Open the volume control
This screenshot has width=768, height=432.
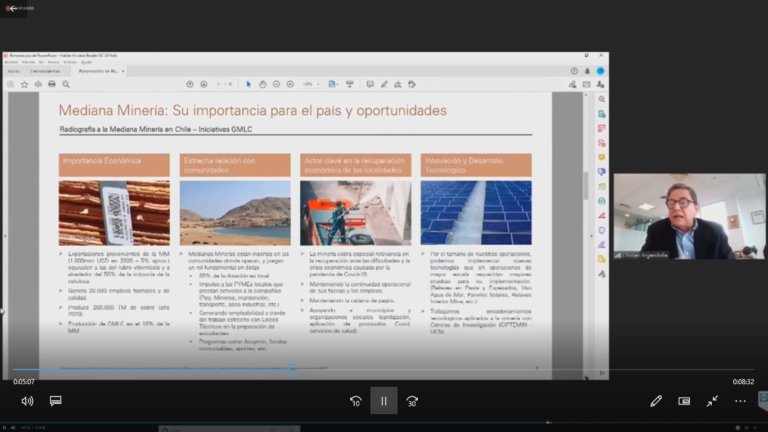click(27, 401)
